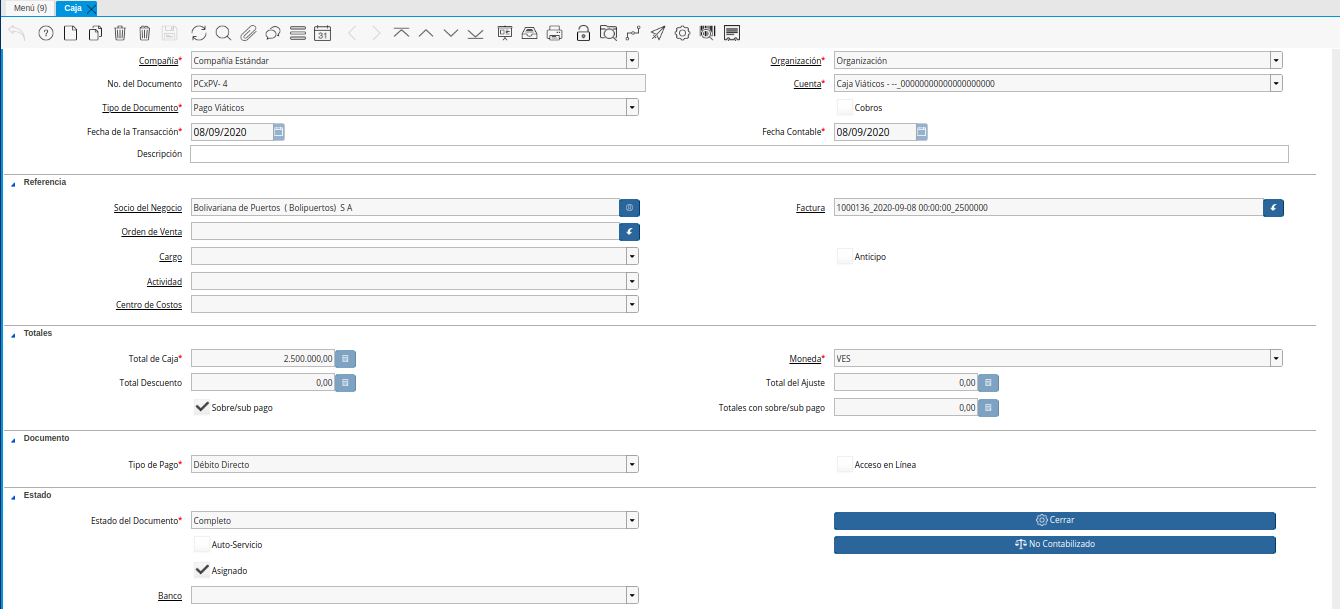1340x609 pixels.
Task: Open calculator for Total de Caja
Action: (x=345, y=358)
